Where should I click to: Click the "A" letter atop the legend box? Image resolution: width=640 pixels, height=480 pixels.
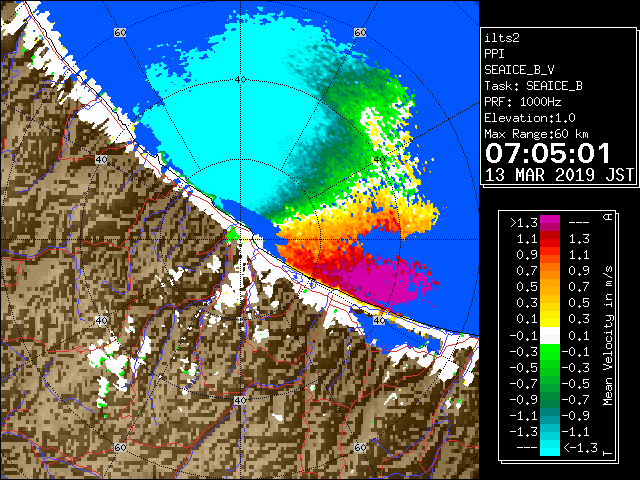point(608,217)
